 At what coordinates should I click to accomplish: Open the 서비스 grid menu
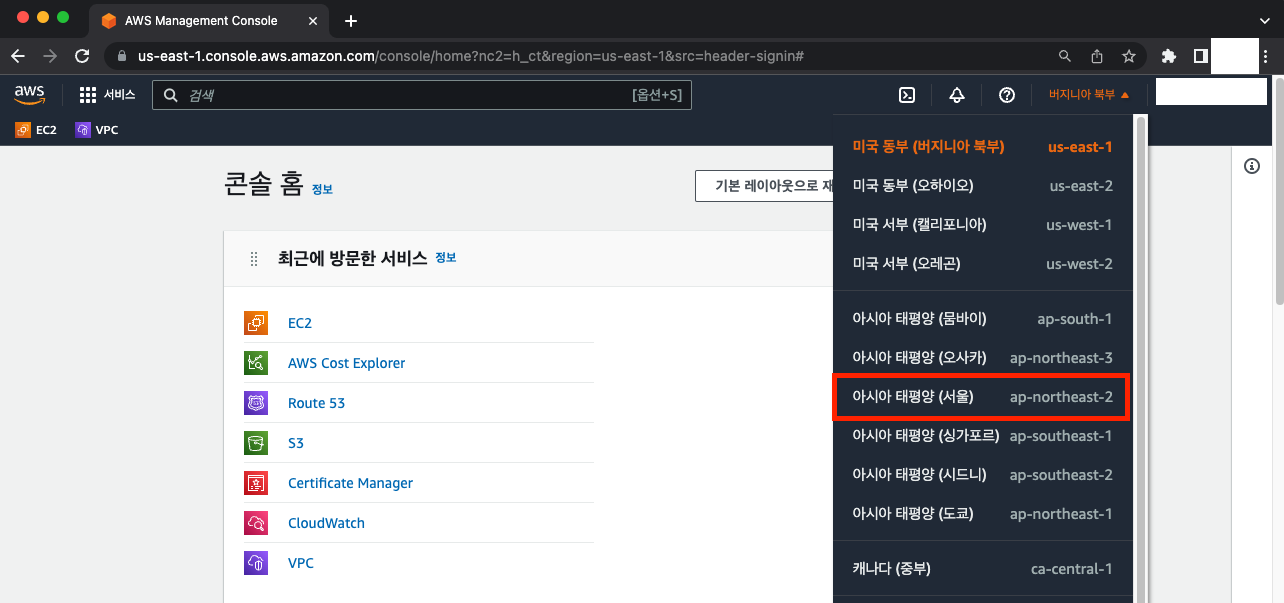[107, 95]
